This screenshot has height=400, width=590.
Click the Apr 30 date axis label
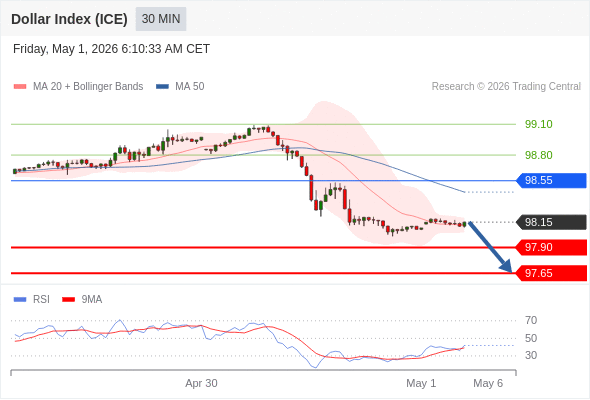pos(201,383)
